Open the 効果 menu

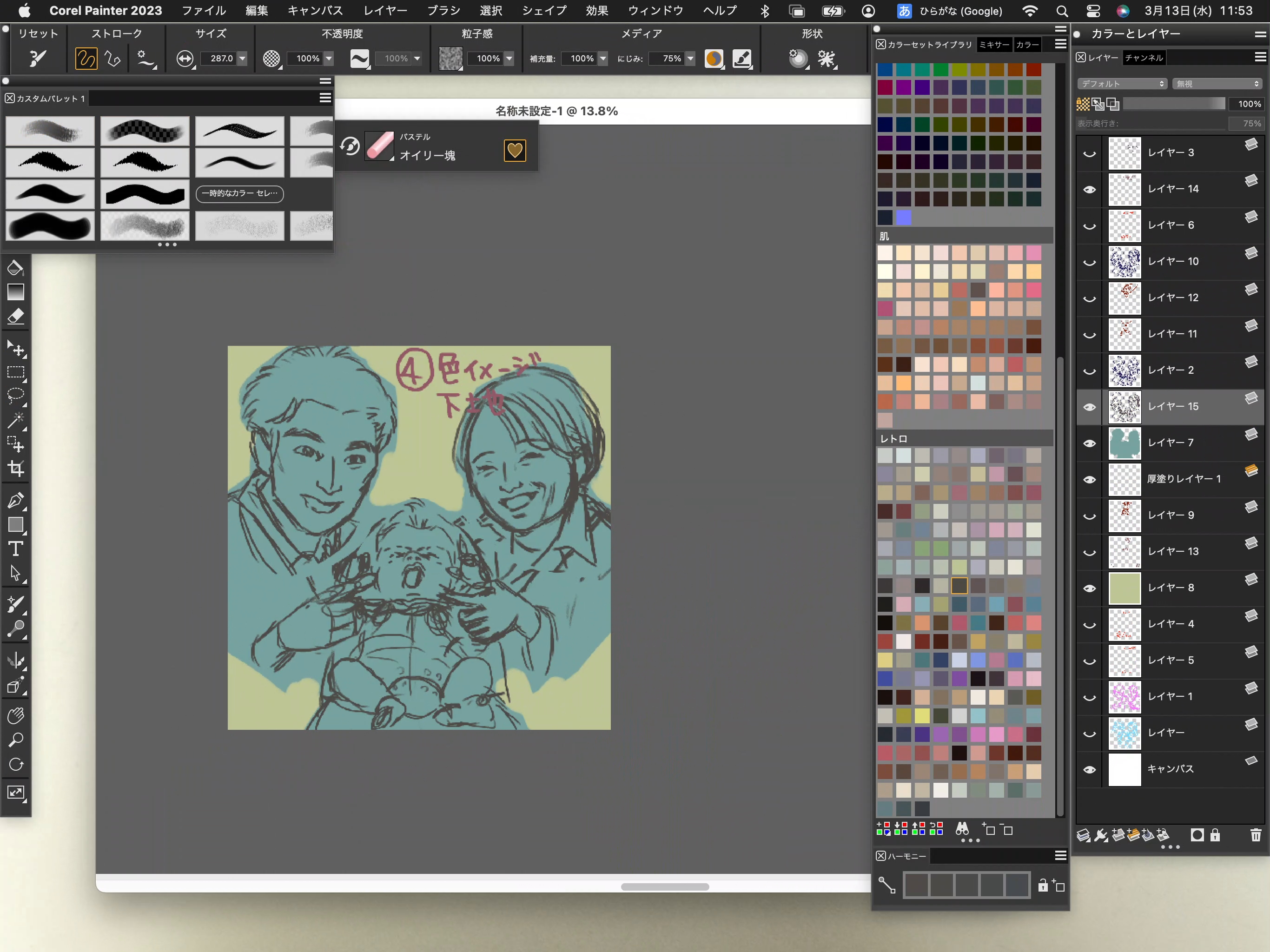coord(597,10)
